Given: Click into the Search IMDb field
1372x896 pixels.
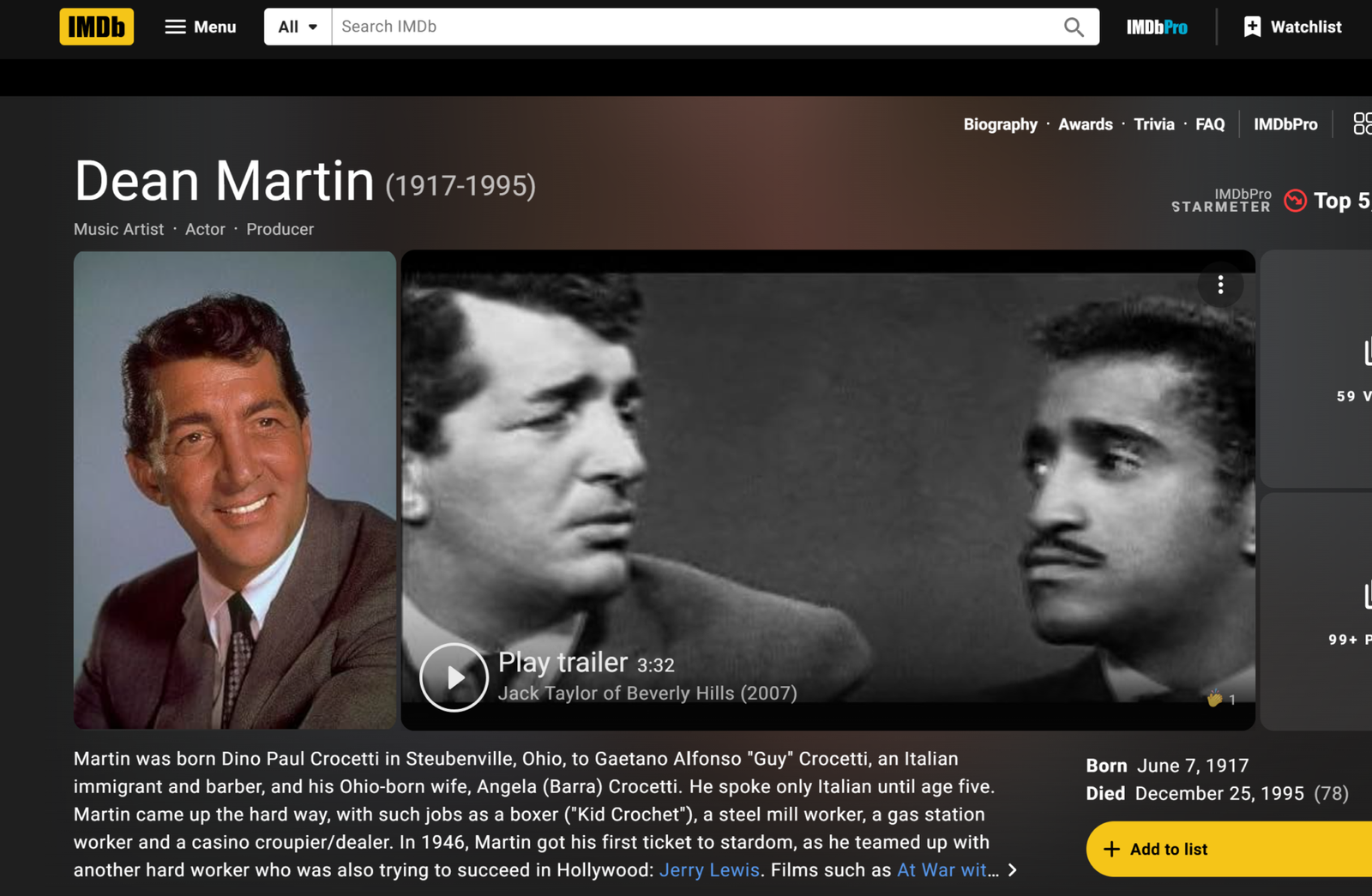Looking at the screenshot, I should point(695,27).
